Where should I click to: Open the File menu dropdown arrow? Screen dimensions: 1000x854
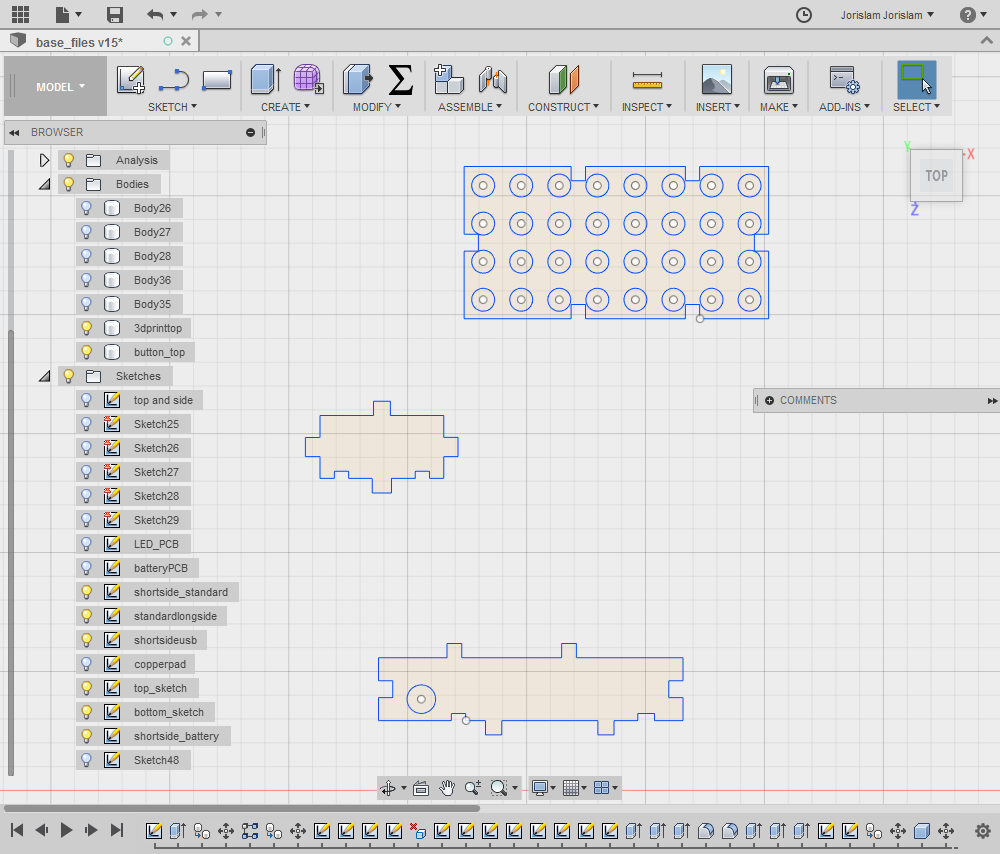pos(78,14)
